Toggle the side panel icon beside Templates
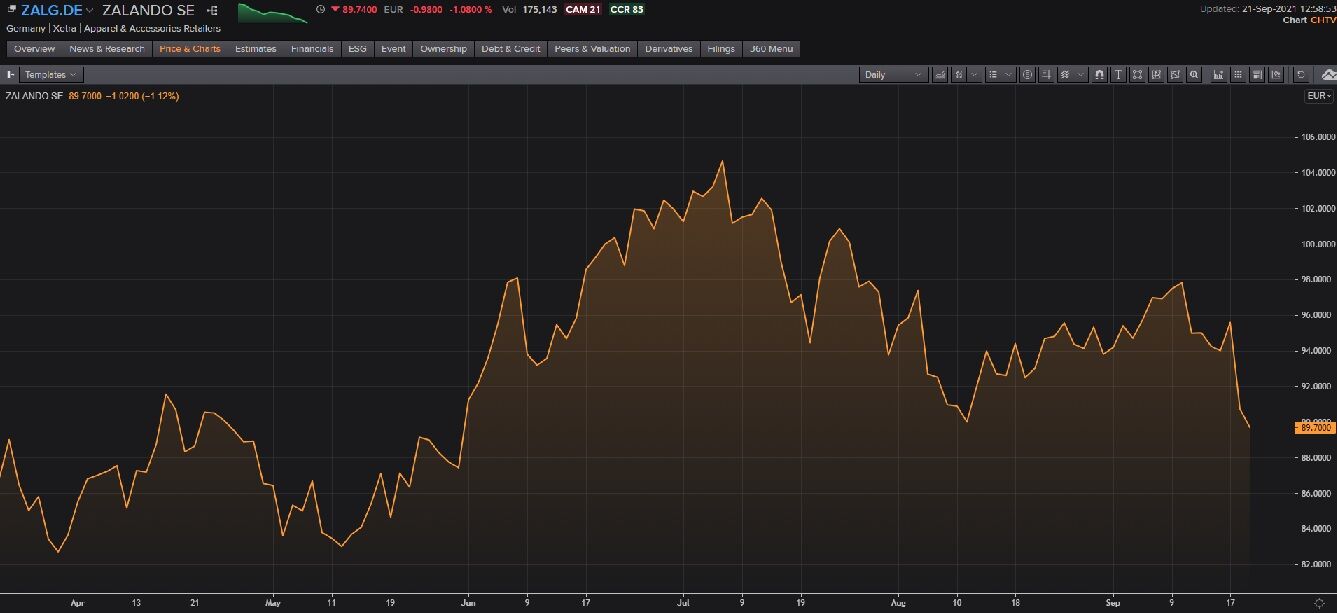Image resolution: width=1337 pixels, height=613 pixels. pyautogui.click(x=10, y=75)
